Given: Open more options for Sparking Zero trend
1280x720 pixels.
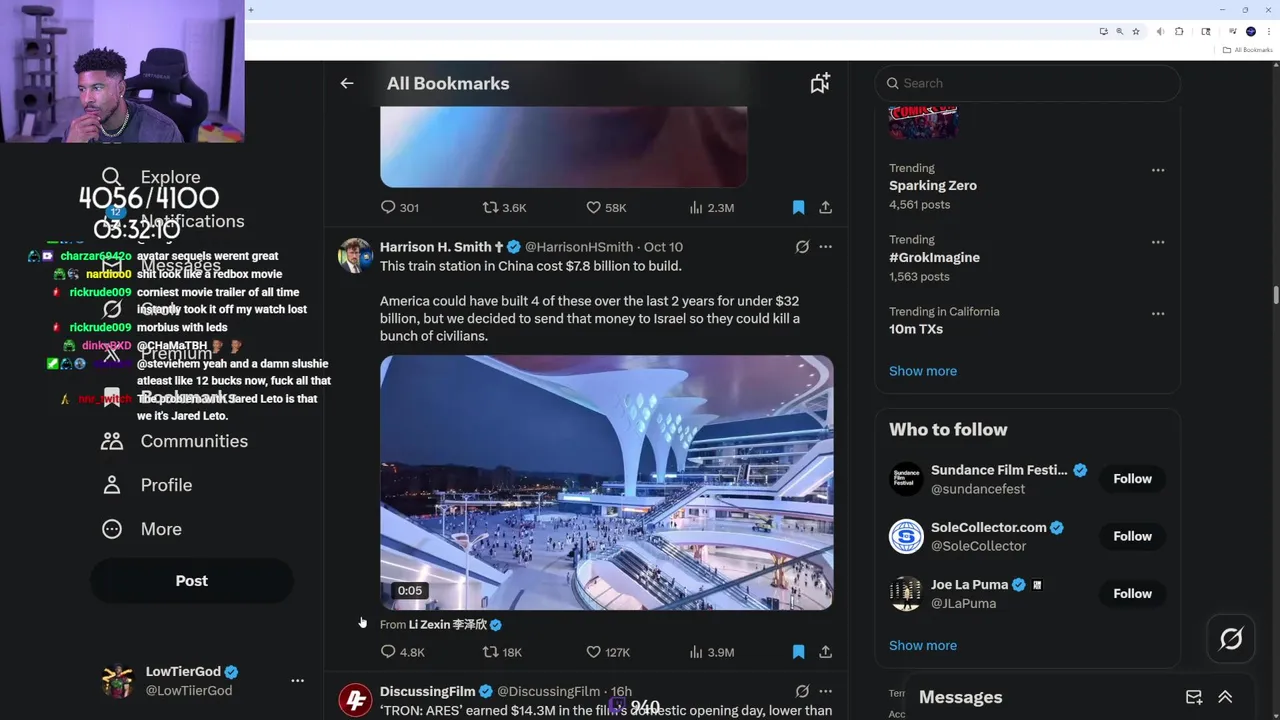Looking at the screenshot, I should pyautogui.click(x=1158, y=170).
